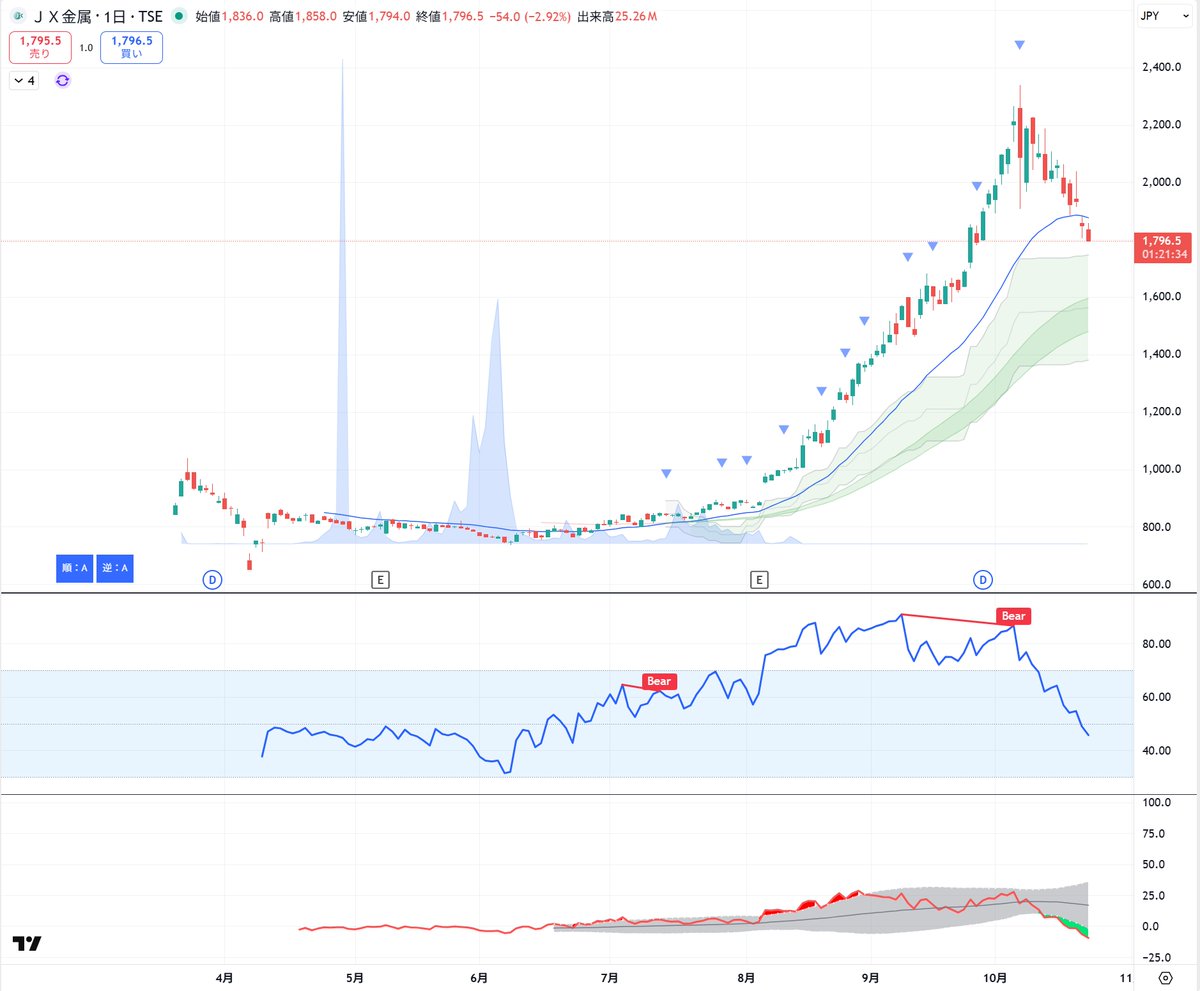Click the circled D dividend marker on timeline
The height and width of the screenshot is (991, 1200).
(212, 578)
